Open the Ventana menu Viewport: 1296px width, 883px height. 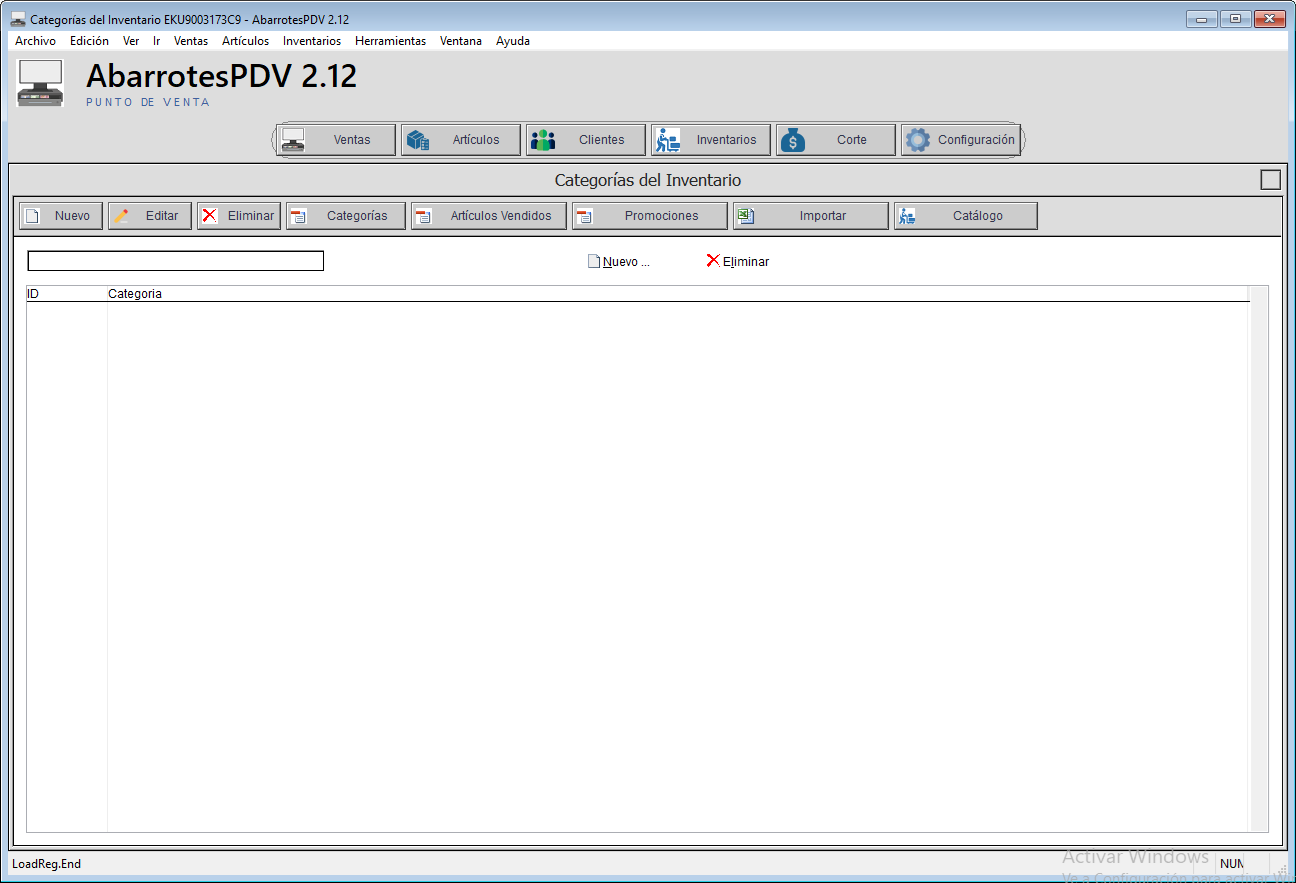coord(461,41)
